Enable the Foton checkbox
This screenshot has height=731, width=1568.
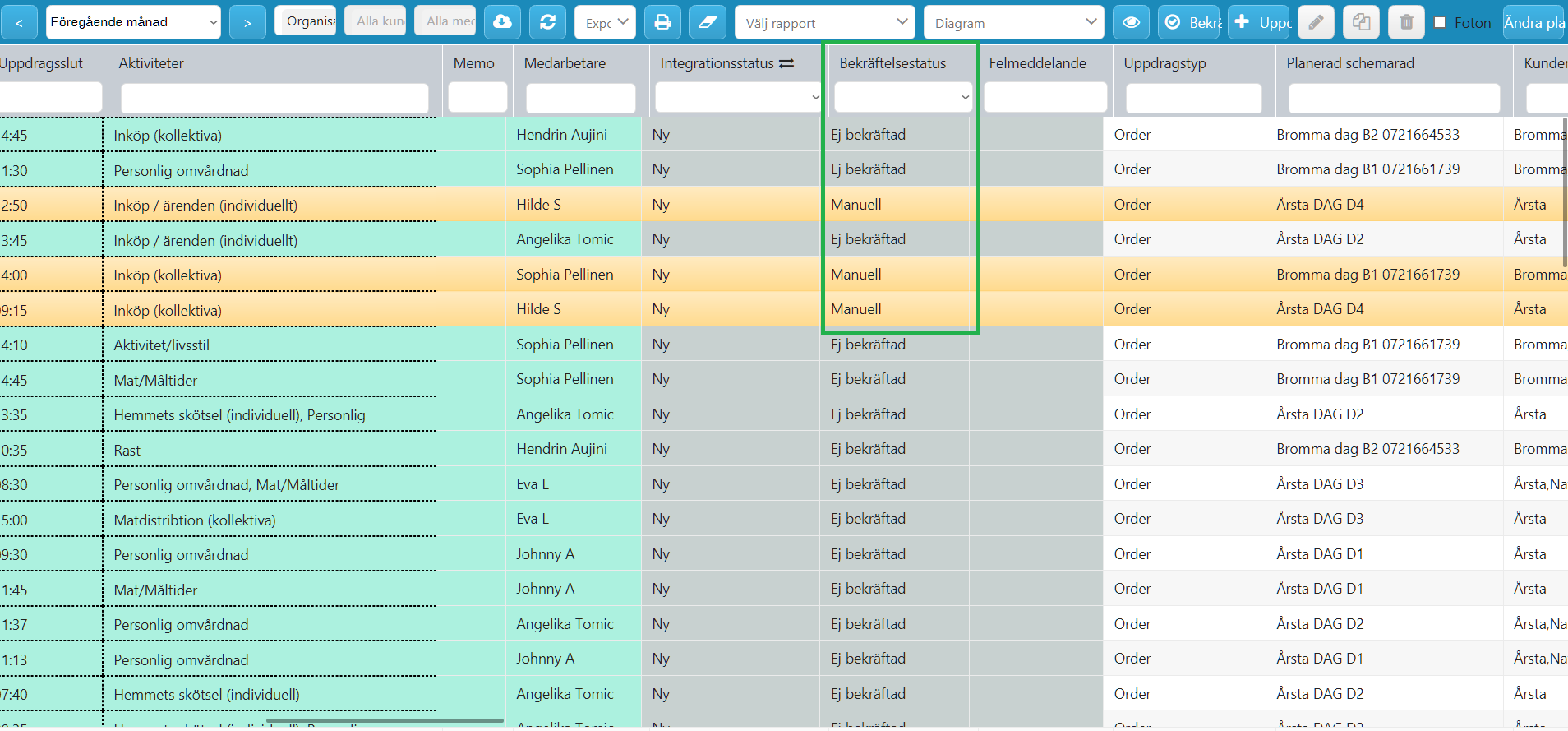click(x=1440, y=23)
